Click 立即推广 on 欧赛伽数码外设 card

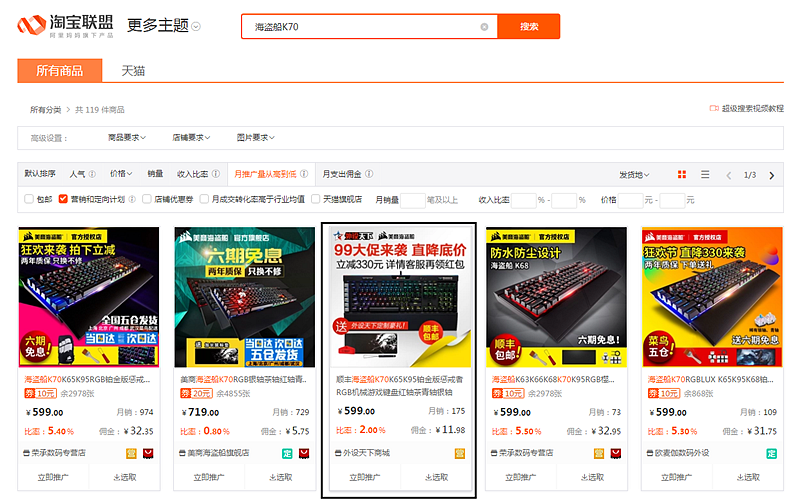677,478
